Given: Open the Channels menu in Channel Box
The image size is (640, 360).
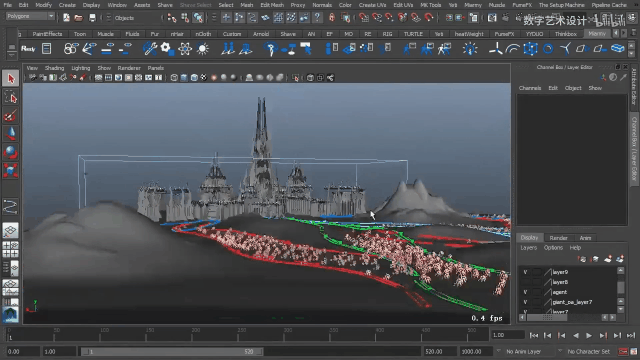Looking at the screenshot, I should tap(530, 88).
